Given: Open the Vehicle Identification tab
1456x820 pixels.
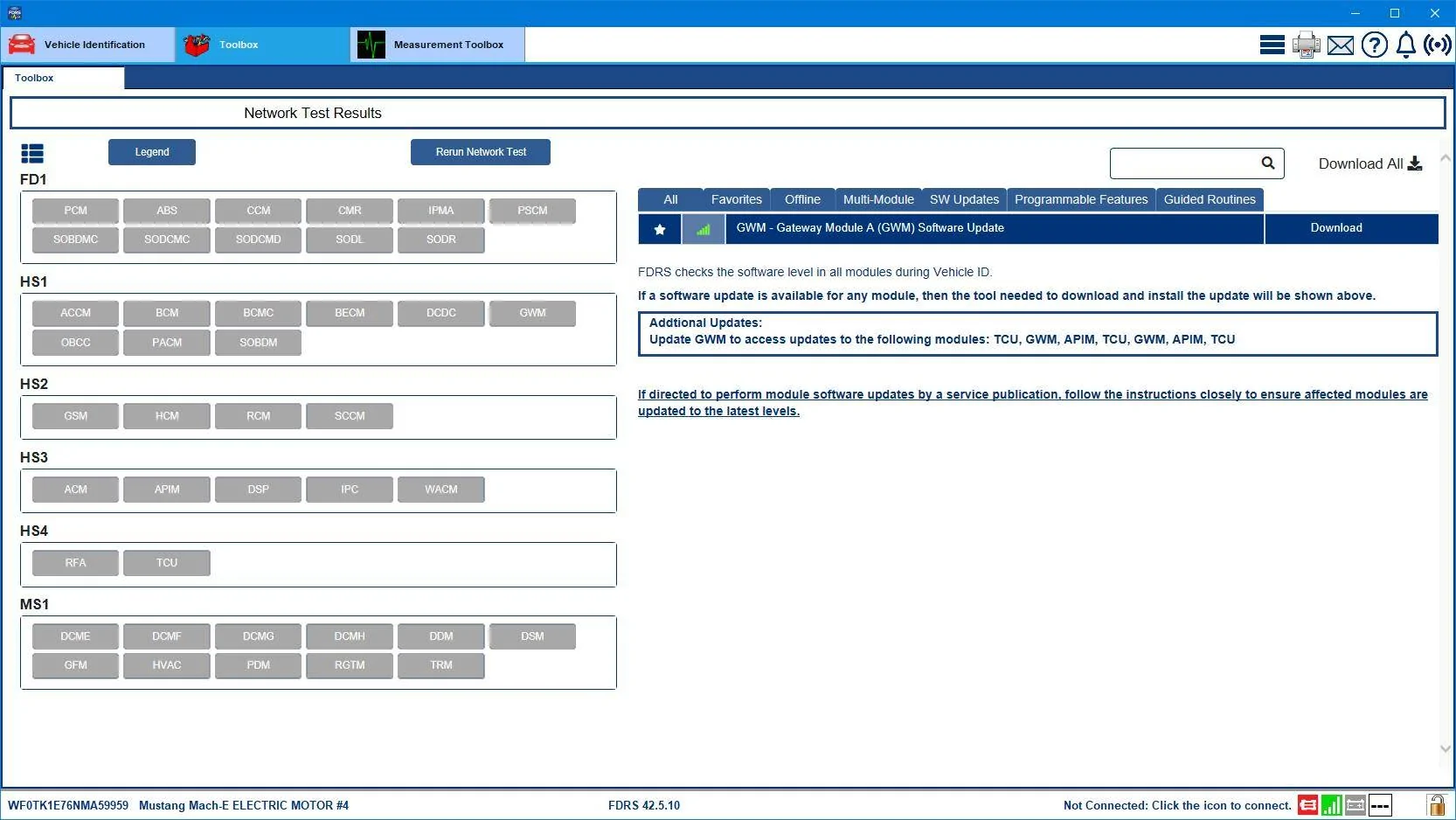Looking at the screenshot, I should [87, 45].
